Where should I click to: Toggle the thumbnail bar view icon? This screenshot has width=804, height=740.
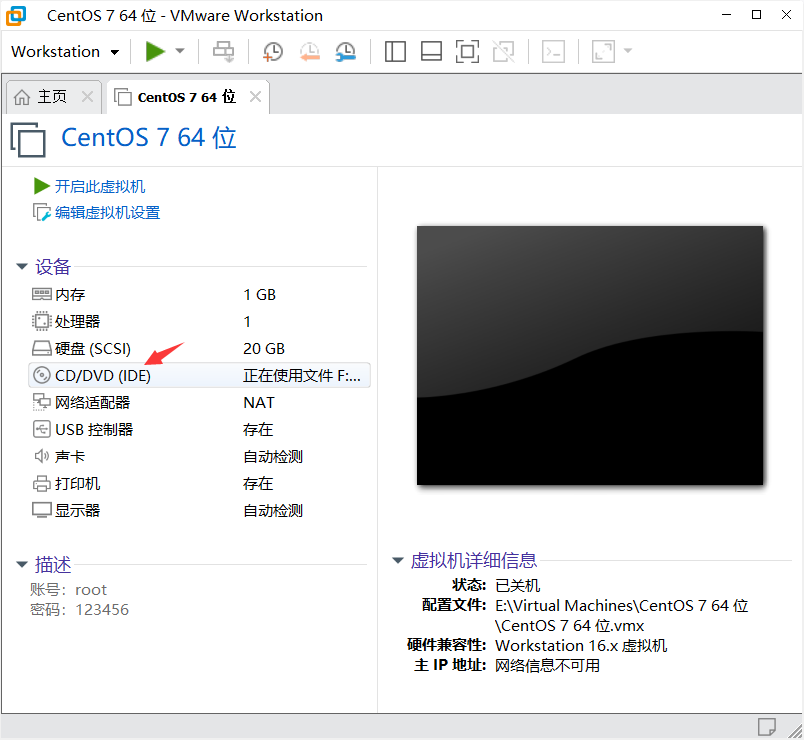(431, 51)
